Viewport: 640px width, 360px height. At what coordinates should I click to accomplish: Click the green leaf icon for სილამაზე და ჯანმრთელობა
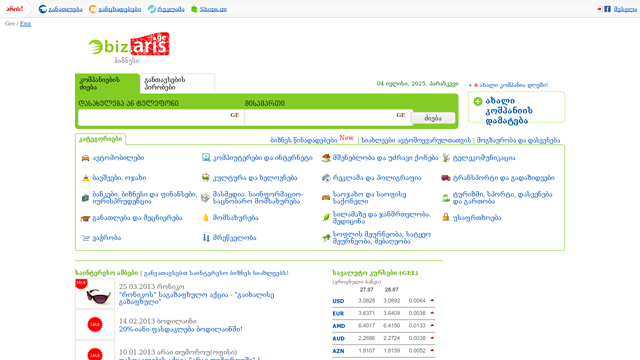[326, 218]
